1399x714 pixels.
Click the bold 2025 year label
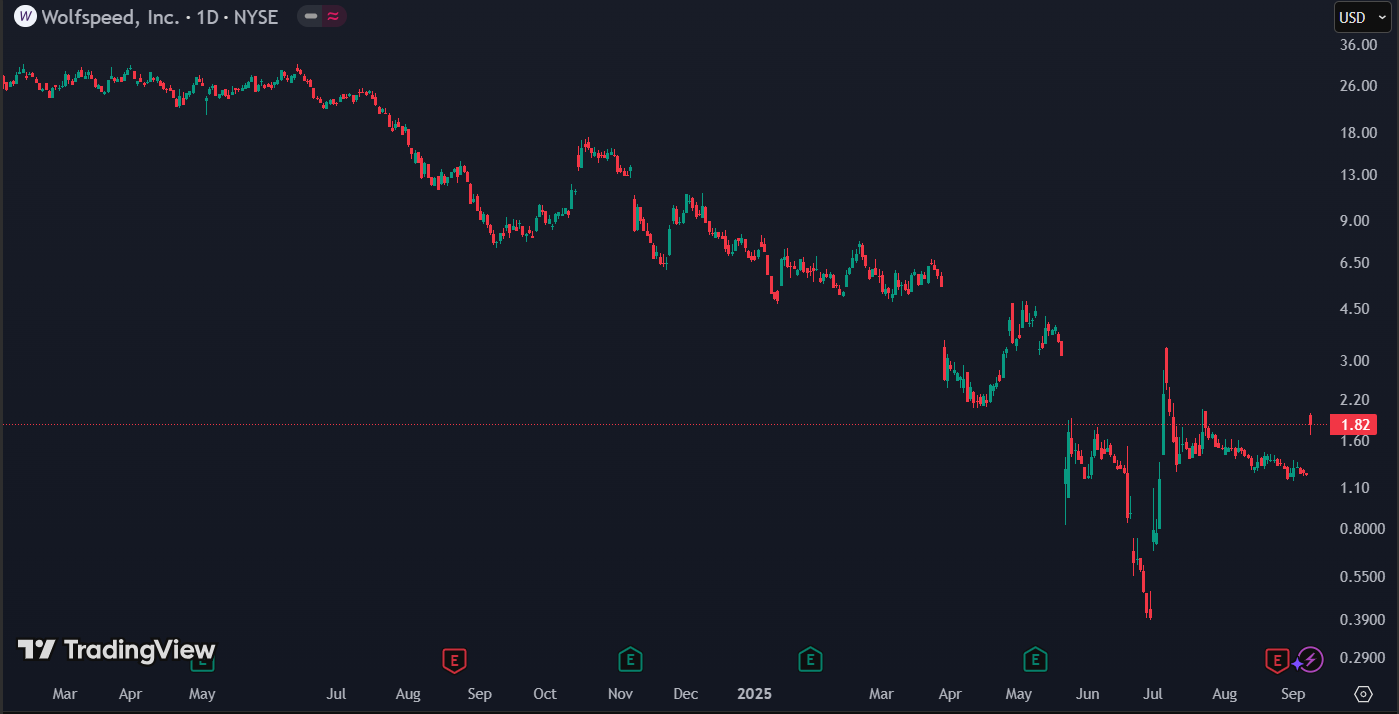point(754,693)
